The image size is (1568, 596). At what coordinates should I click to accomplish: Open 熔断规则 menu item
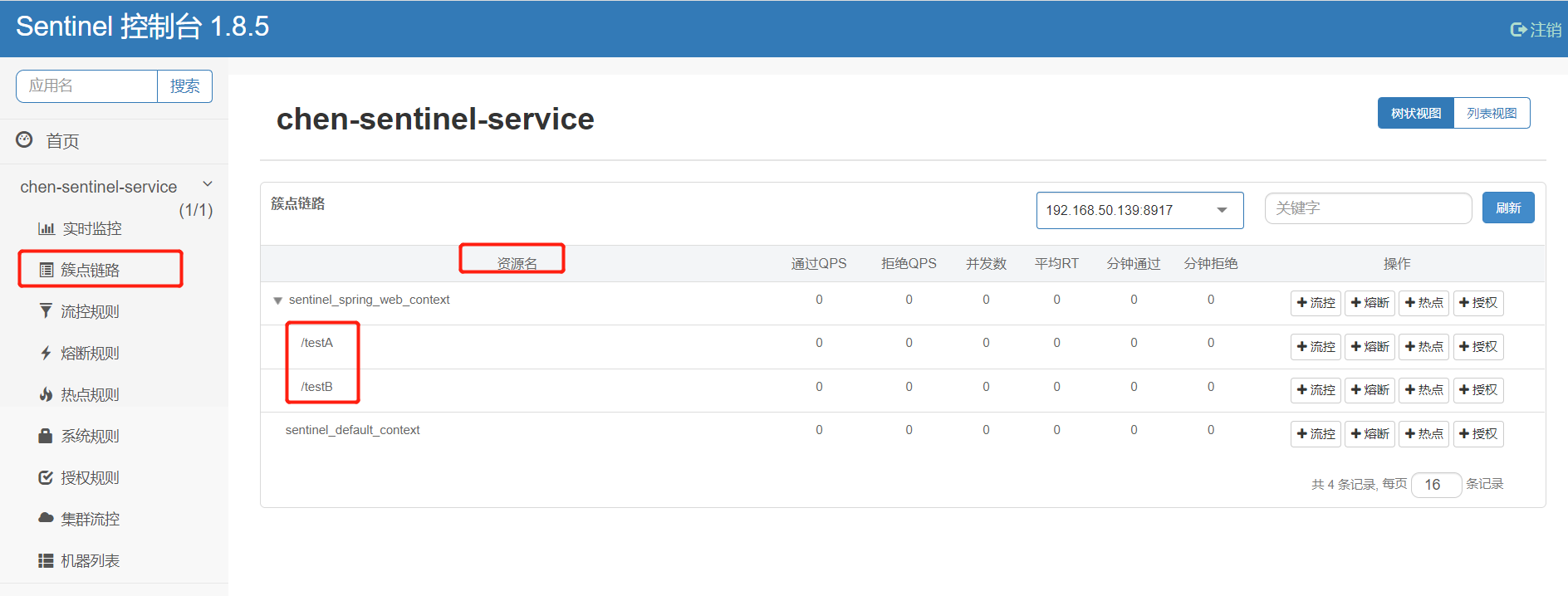pos(90,353)
